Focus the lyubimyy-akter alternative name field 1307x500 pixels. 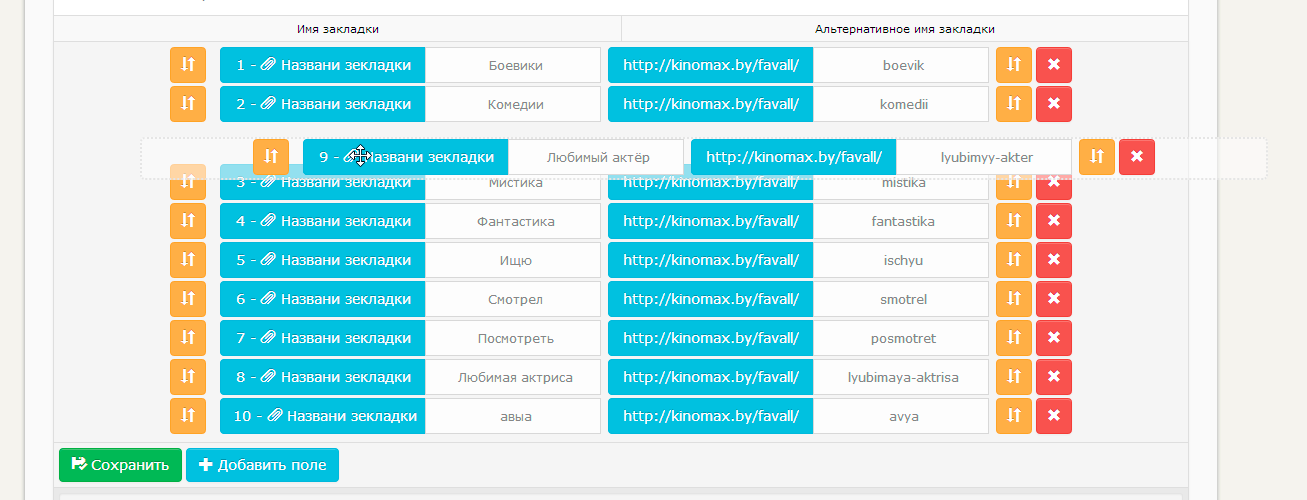tap(984, 157)
